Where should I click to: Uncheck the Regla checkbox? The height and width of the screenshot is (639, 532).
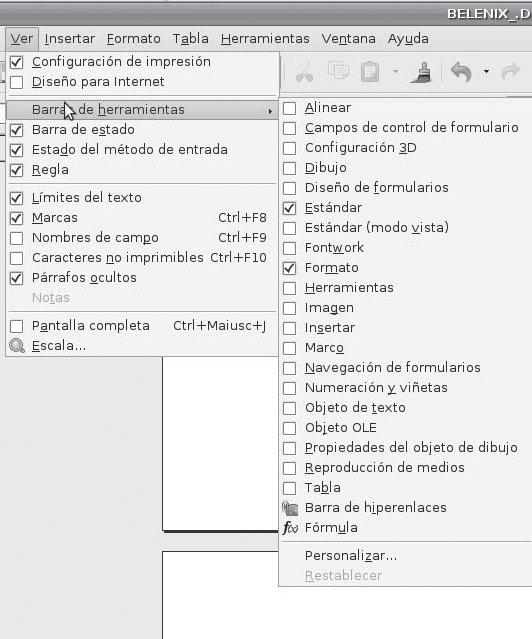tap(17, 170)
